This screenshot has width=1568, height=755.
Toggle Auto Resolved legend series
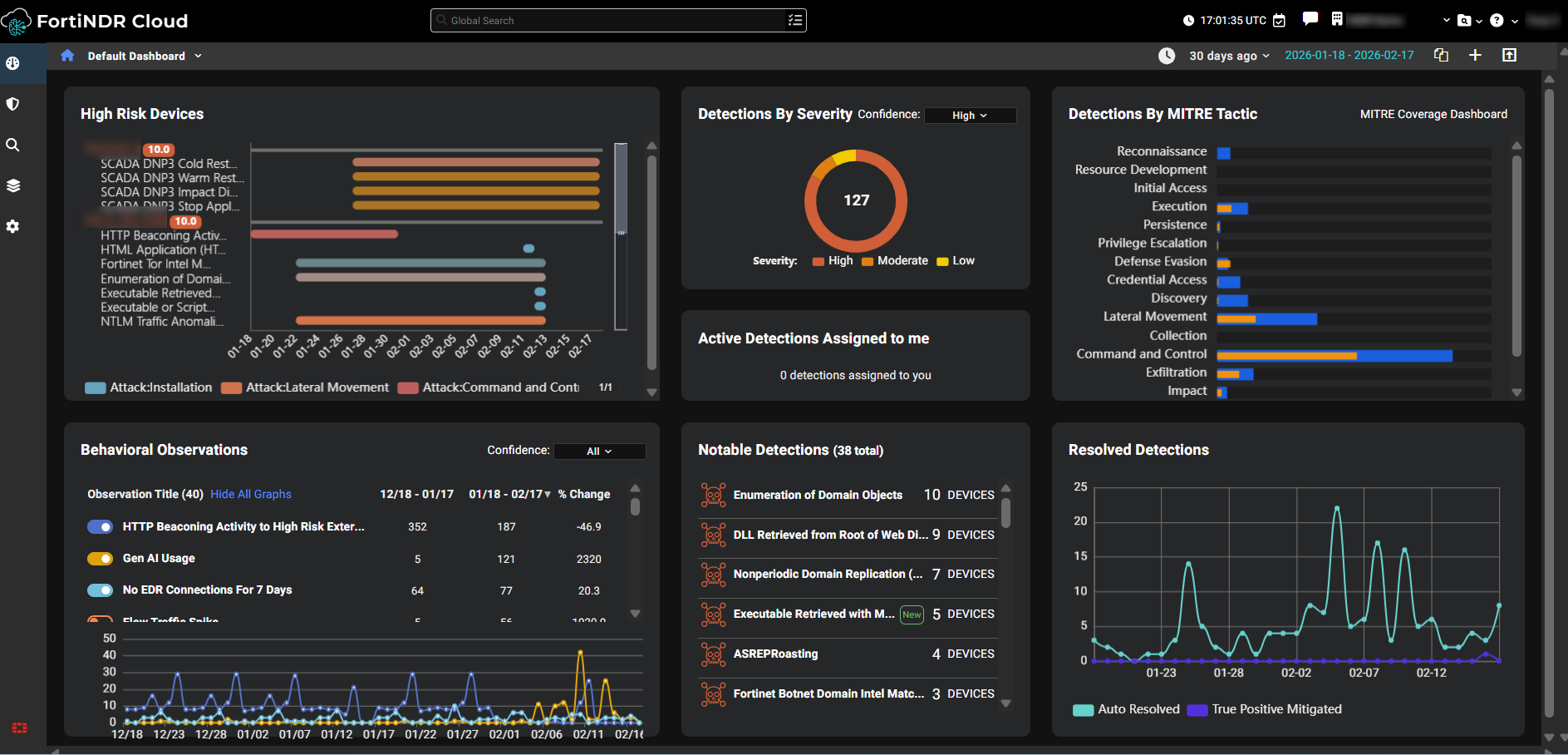(x=1126, y=709)
